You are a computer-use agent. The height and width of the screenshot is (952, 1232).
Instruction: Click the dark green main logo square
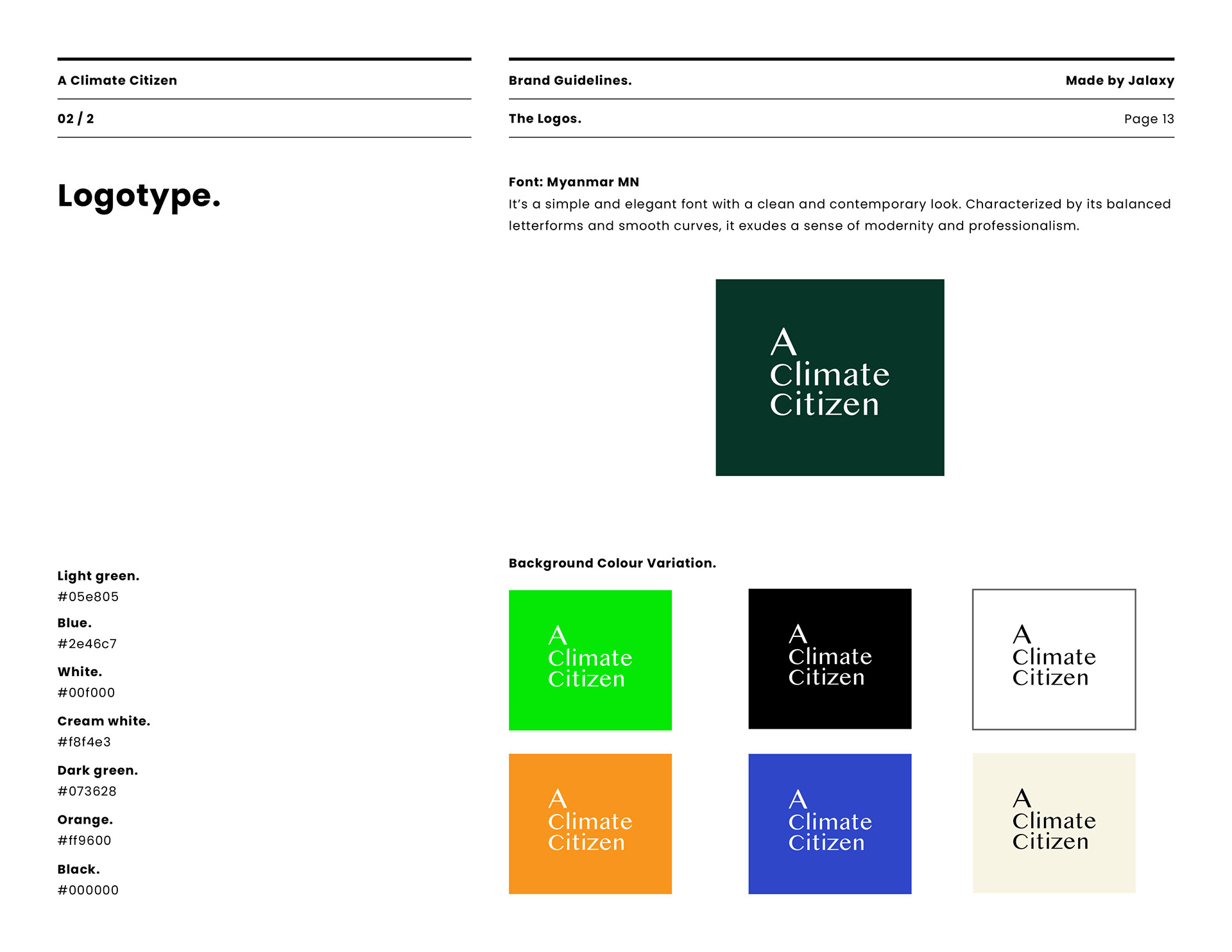[x=830, y=377]
